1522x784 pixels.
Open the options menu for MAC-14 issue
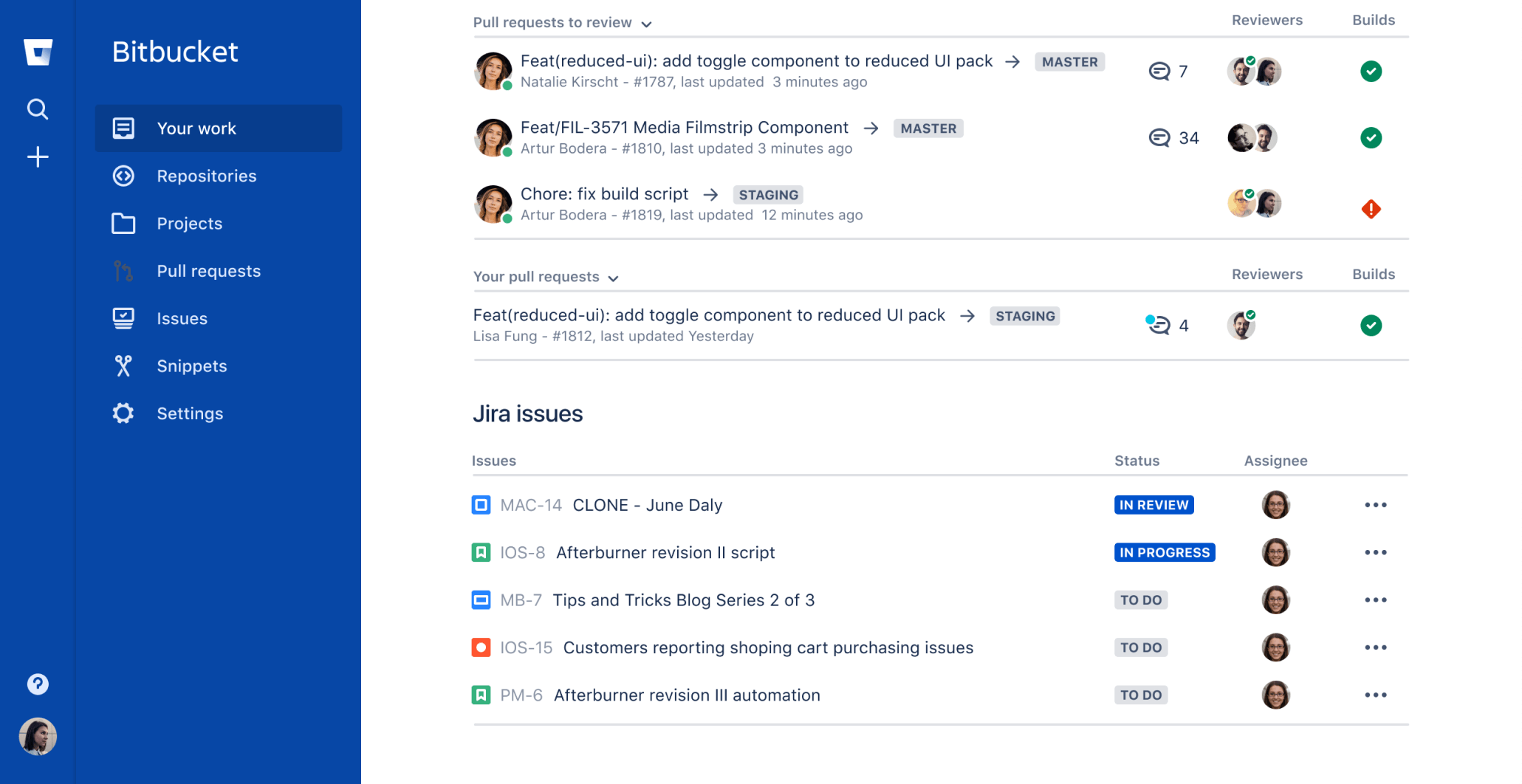pyautogui.click(x=1377, y=505)
